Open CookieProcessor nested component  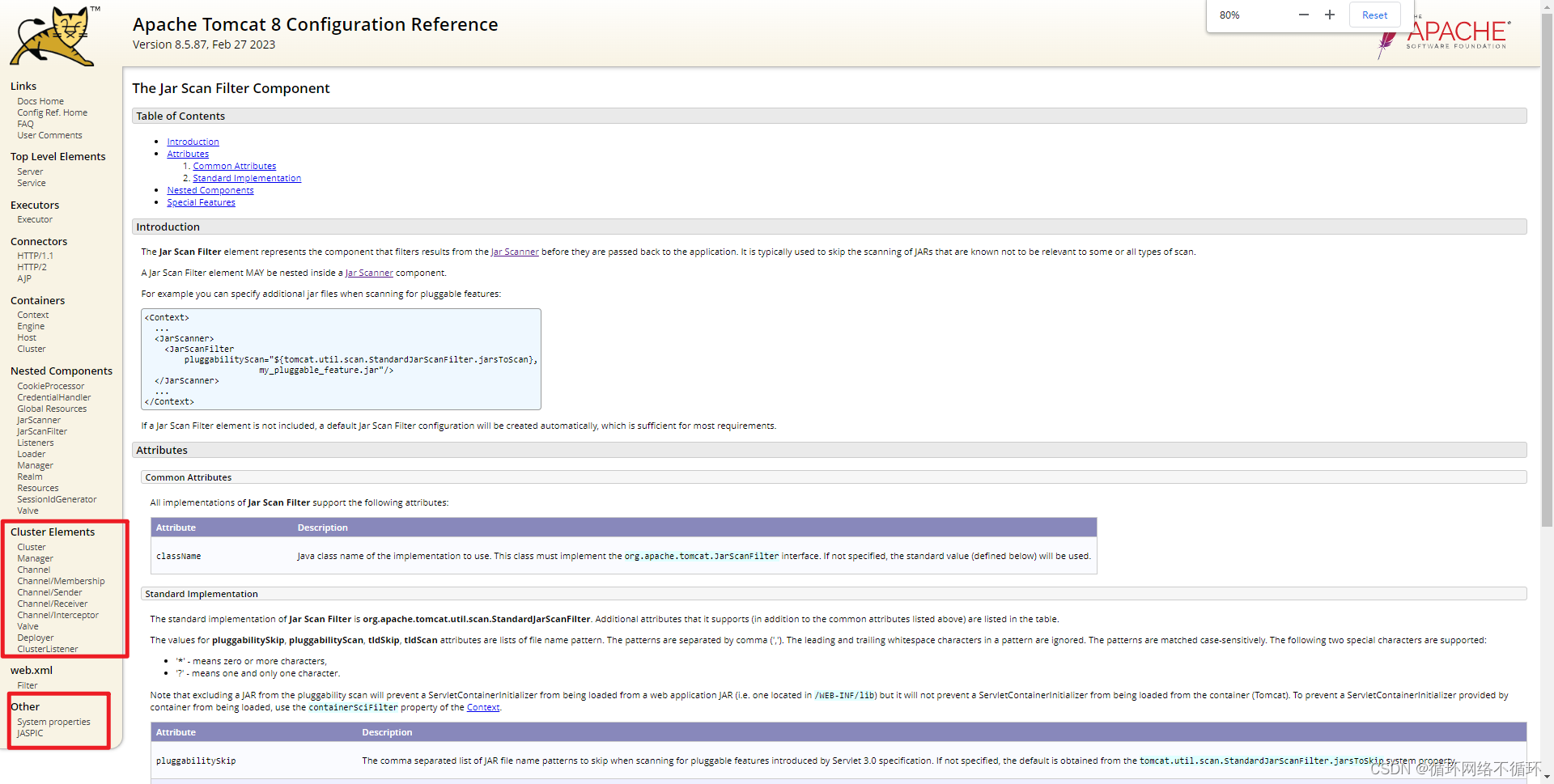tap(50, 386)
